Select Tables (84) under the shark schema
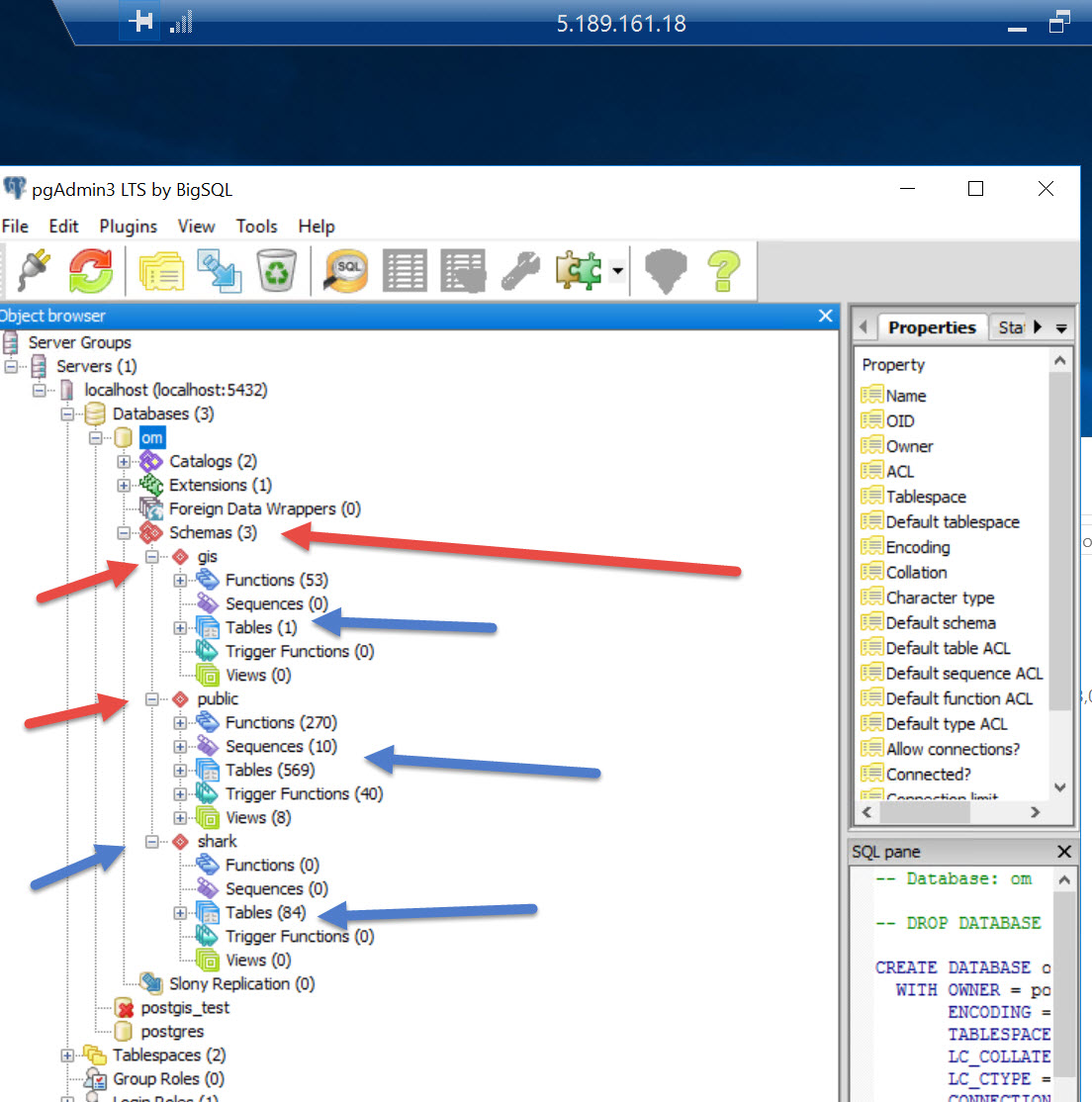Viewport: 1092px width, 1102px height. (265, 913)
